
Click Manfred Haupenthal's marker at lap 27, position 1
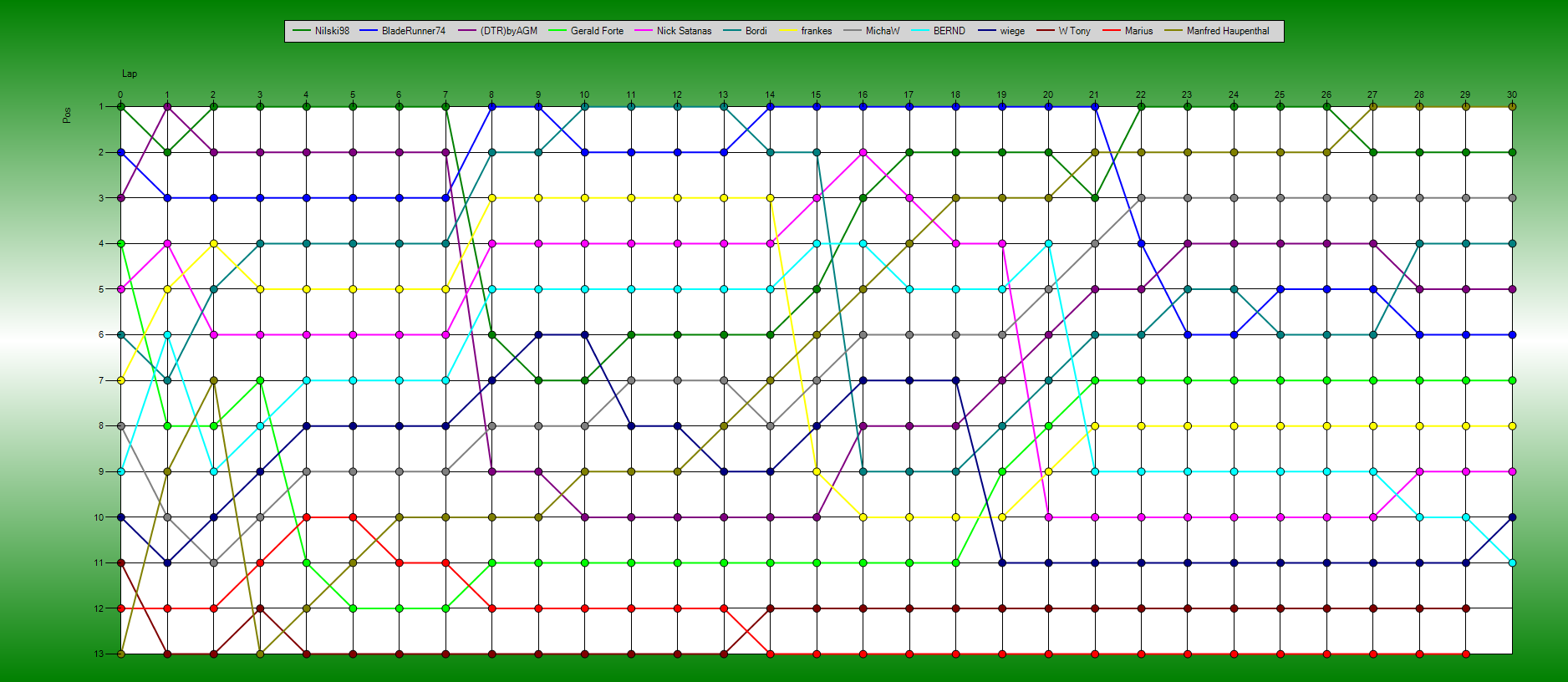tap(1372, 107)
